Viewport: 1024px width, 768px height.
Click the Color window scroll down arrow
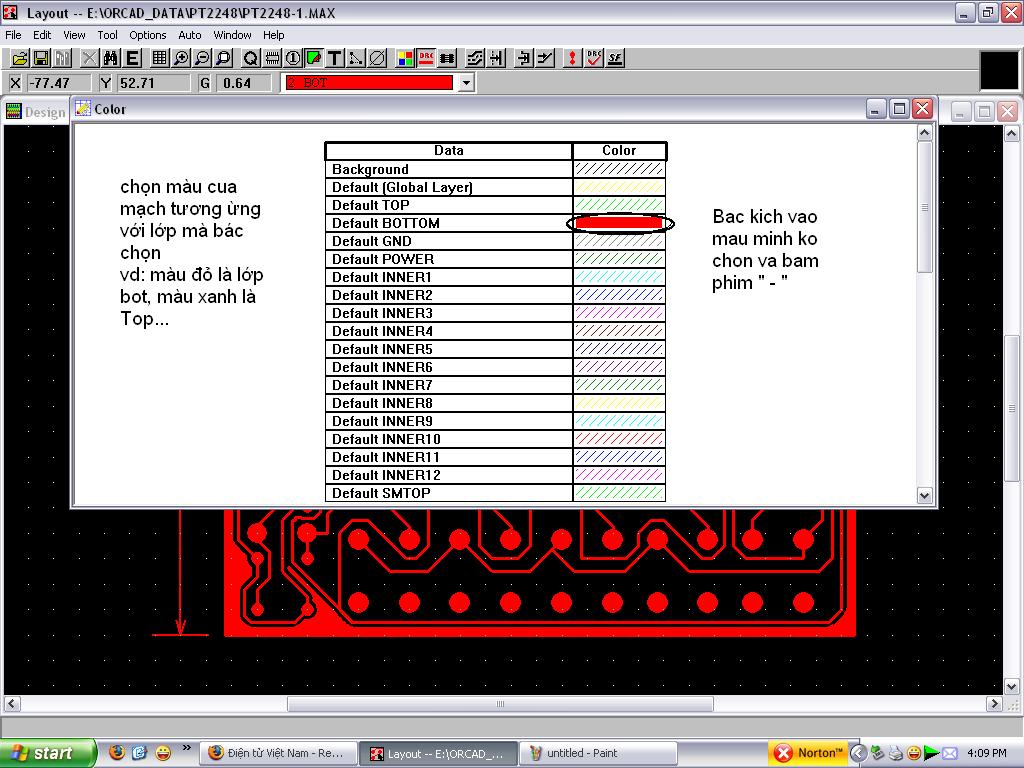point(924,495)
